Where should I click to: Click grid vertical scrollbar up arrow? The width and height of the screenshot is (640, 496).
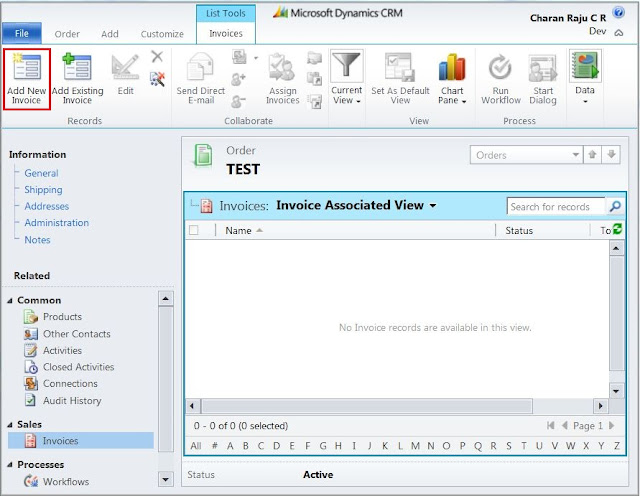616,248
